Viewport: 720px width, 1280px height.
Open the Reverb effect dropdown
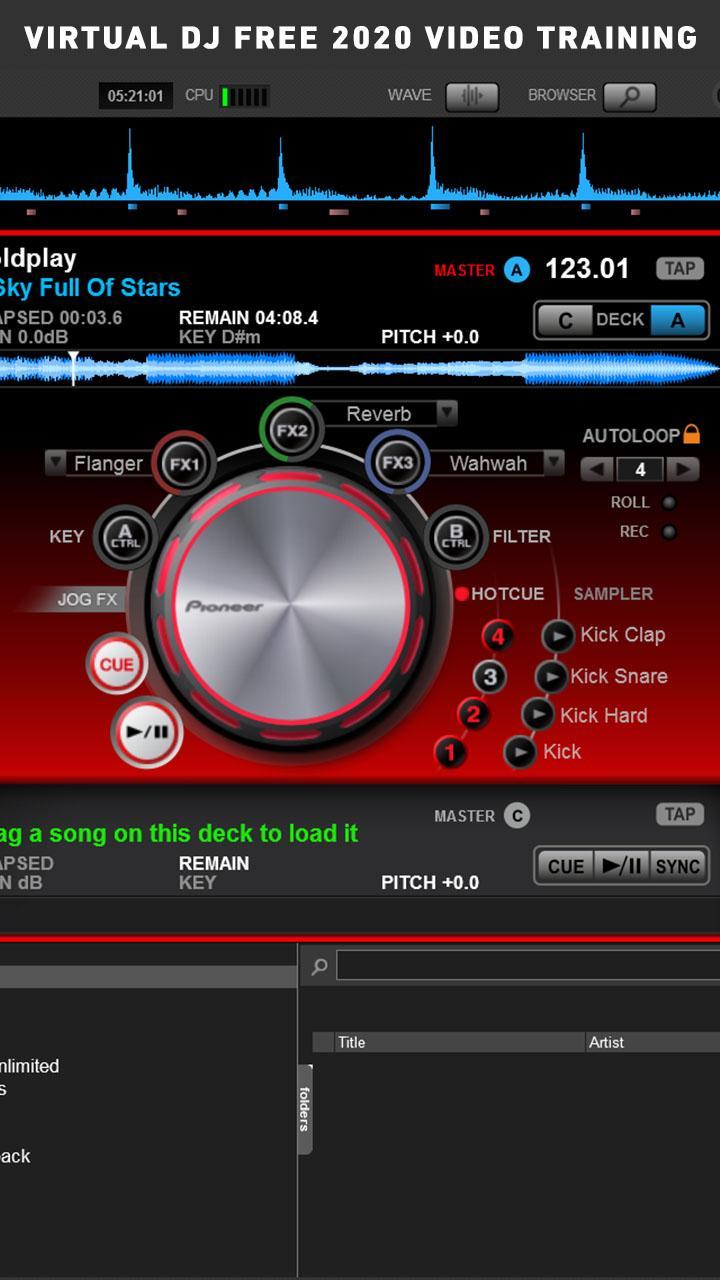[x=447, y=413]
